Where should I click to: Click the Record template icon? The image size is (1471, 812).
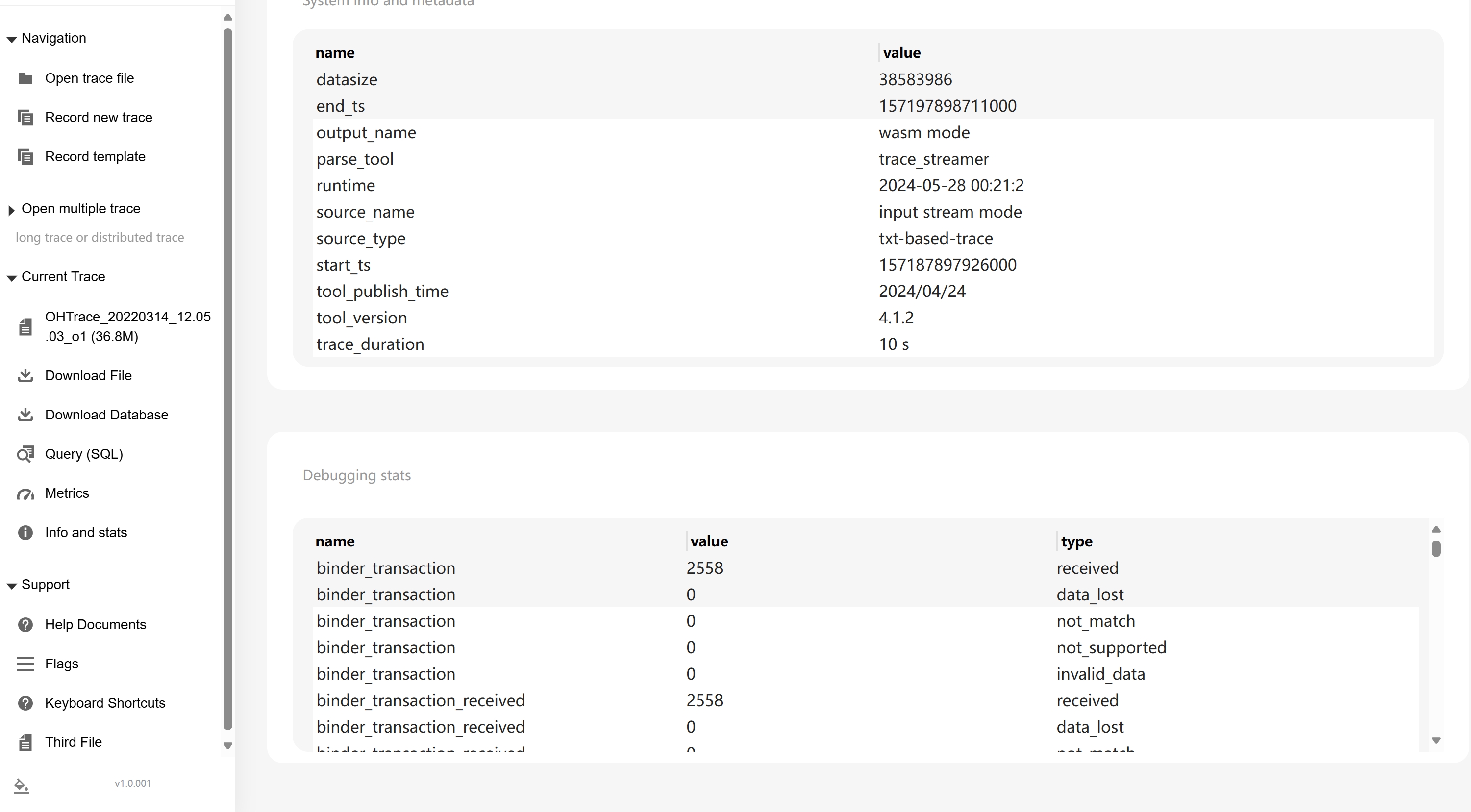point(25,157)
